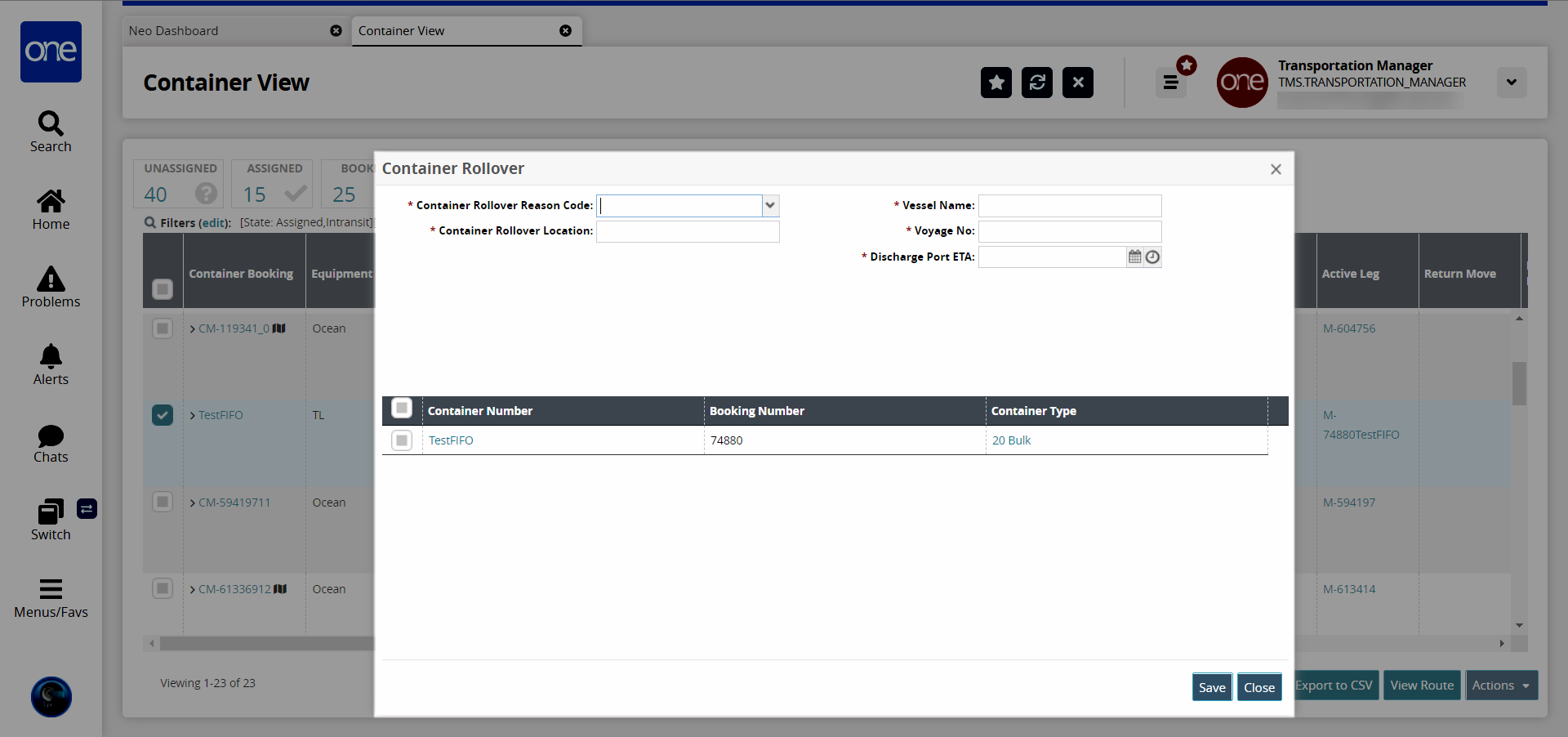Click the 20 Bulk container type link
Screen dimensions: 1568x737
click(x=1011, y=440)
